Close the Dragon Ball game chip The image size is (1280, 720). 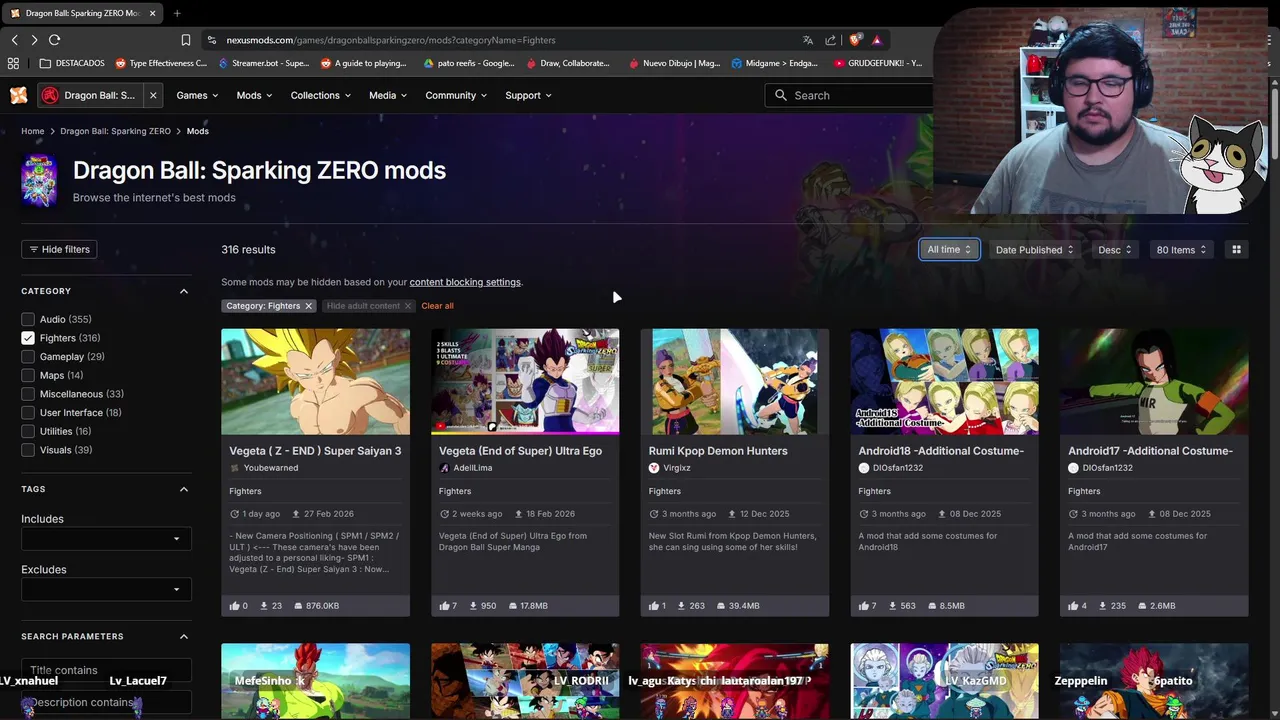tap(153, 95)
